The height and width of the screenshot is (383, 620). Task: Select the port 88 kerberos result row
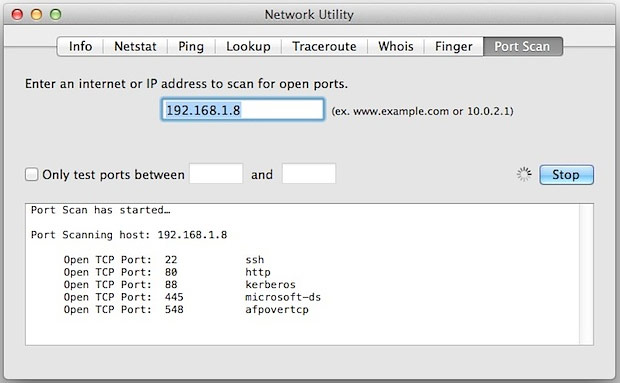click(180, 285)
